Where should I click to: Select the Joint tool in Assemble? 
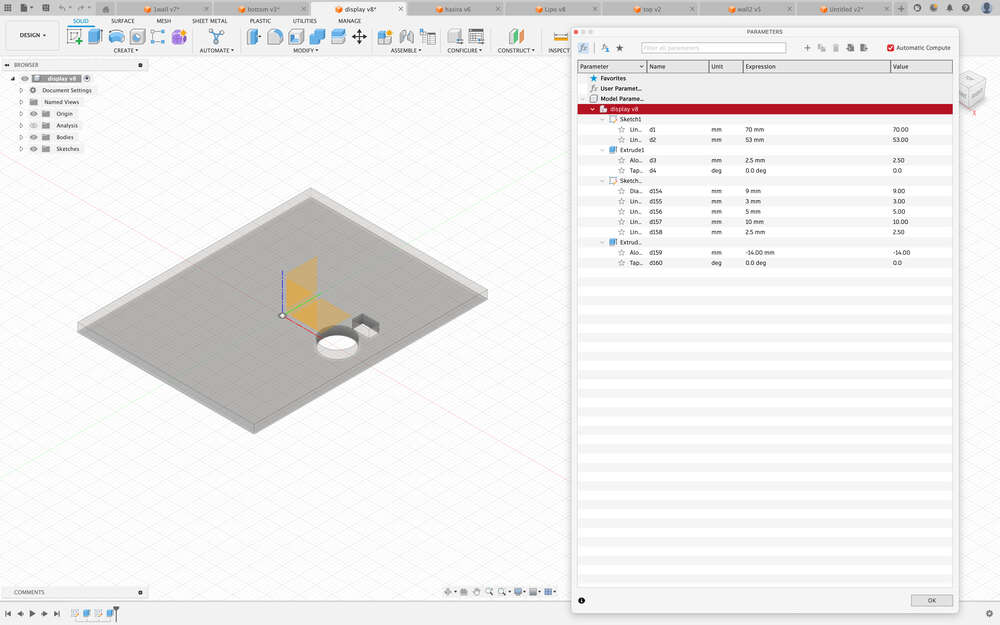[406, 36]
